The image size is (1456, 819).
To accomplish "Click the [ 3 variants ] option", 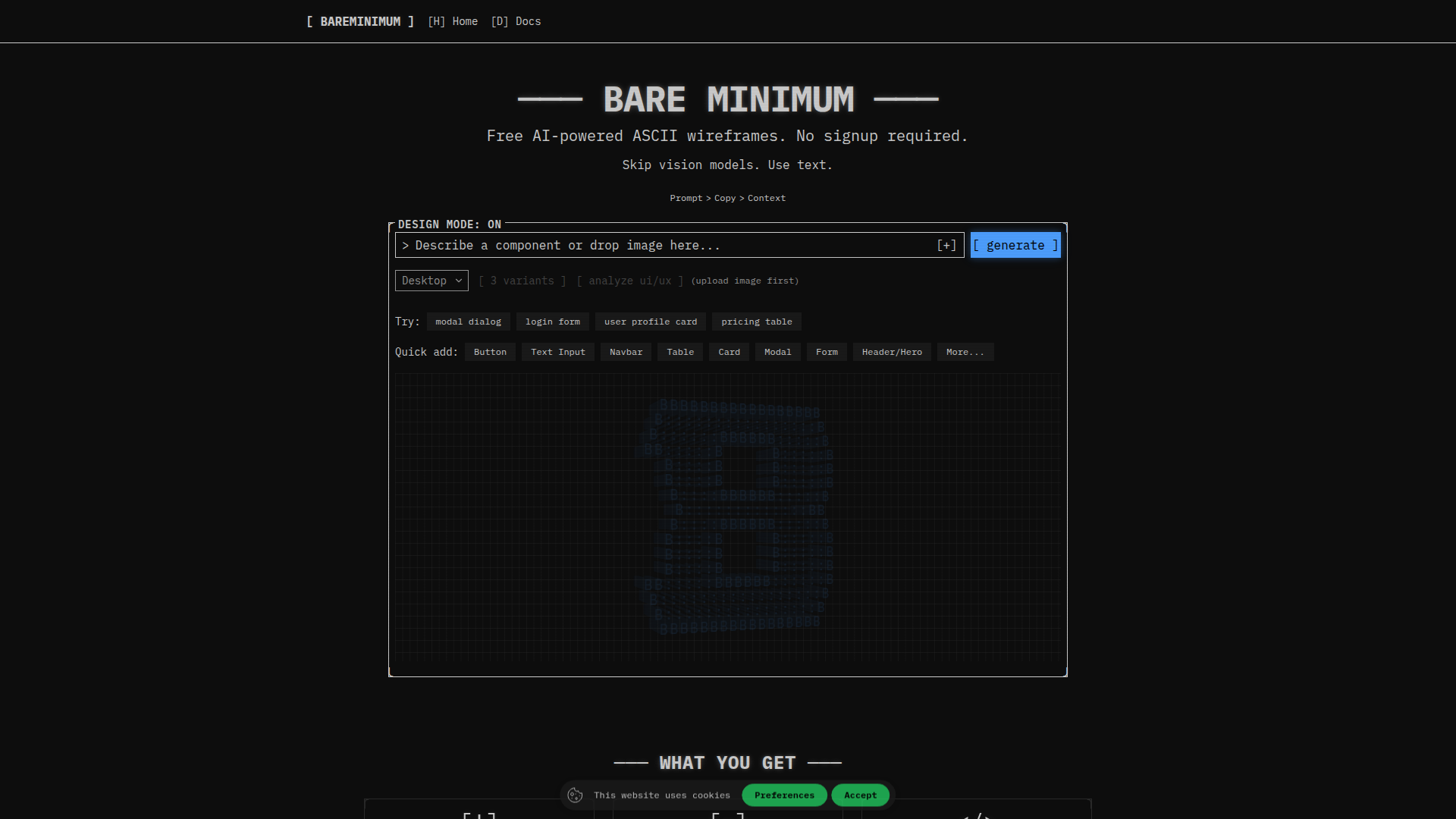I will point(522,281).
